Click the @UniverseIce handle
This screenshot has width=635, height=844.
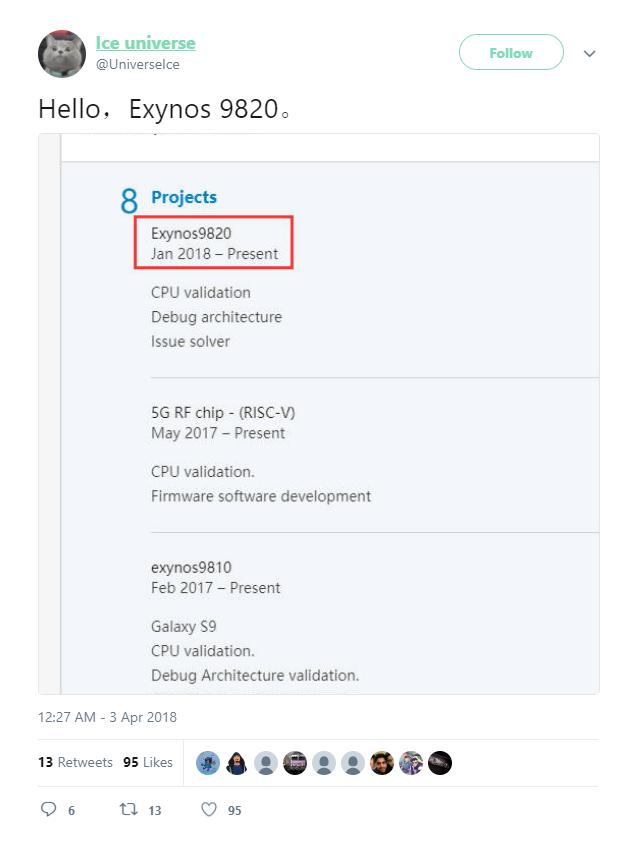point(137,65)
